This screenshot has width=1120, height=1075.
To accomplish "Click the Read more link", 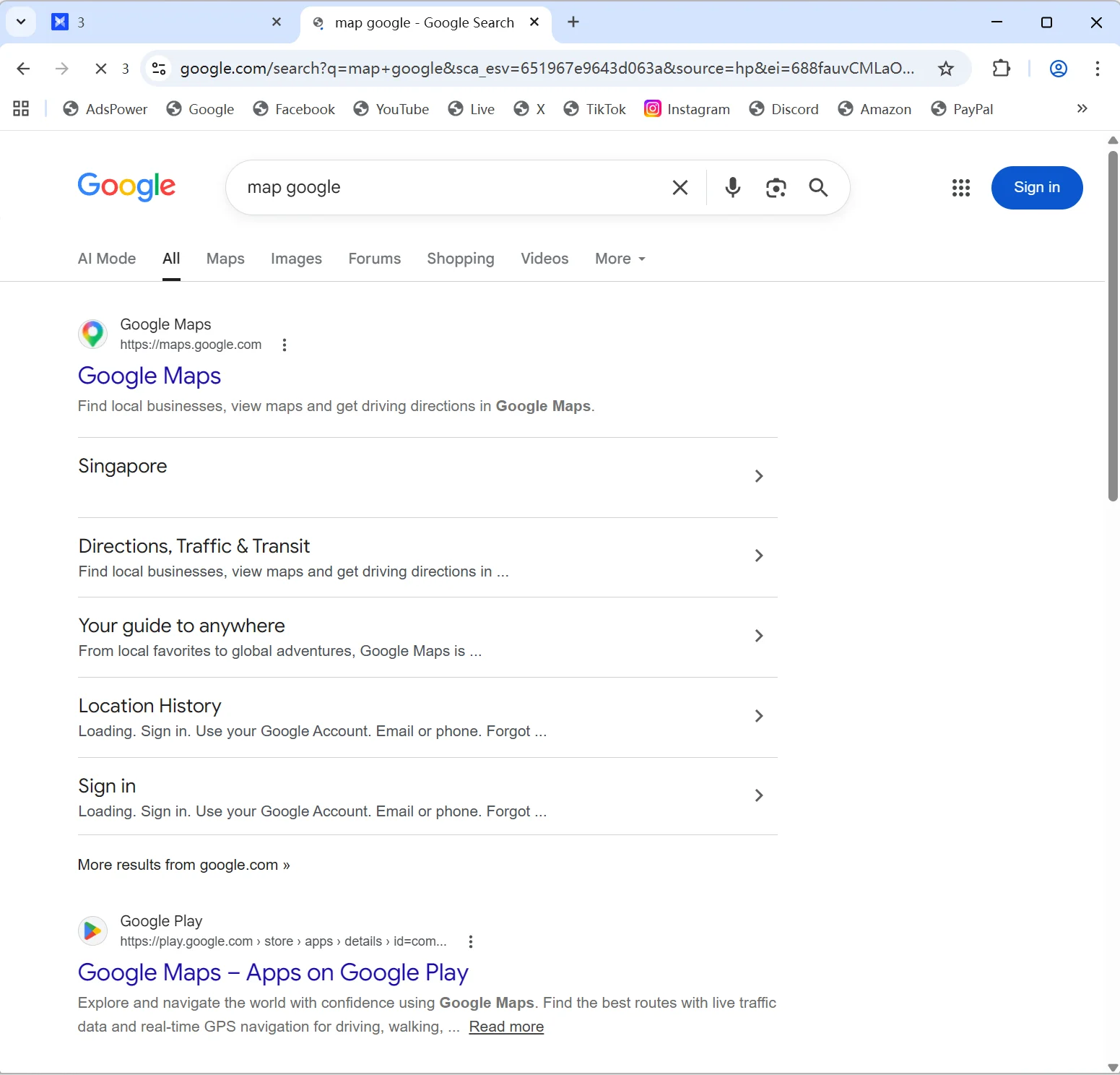I will [506, 1027].
